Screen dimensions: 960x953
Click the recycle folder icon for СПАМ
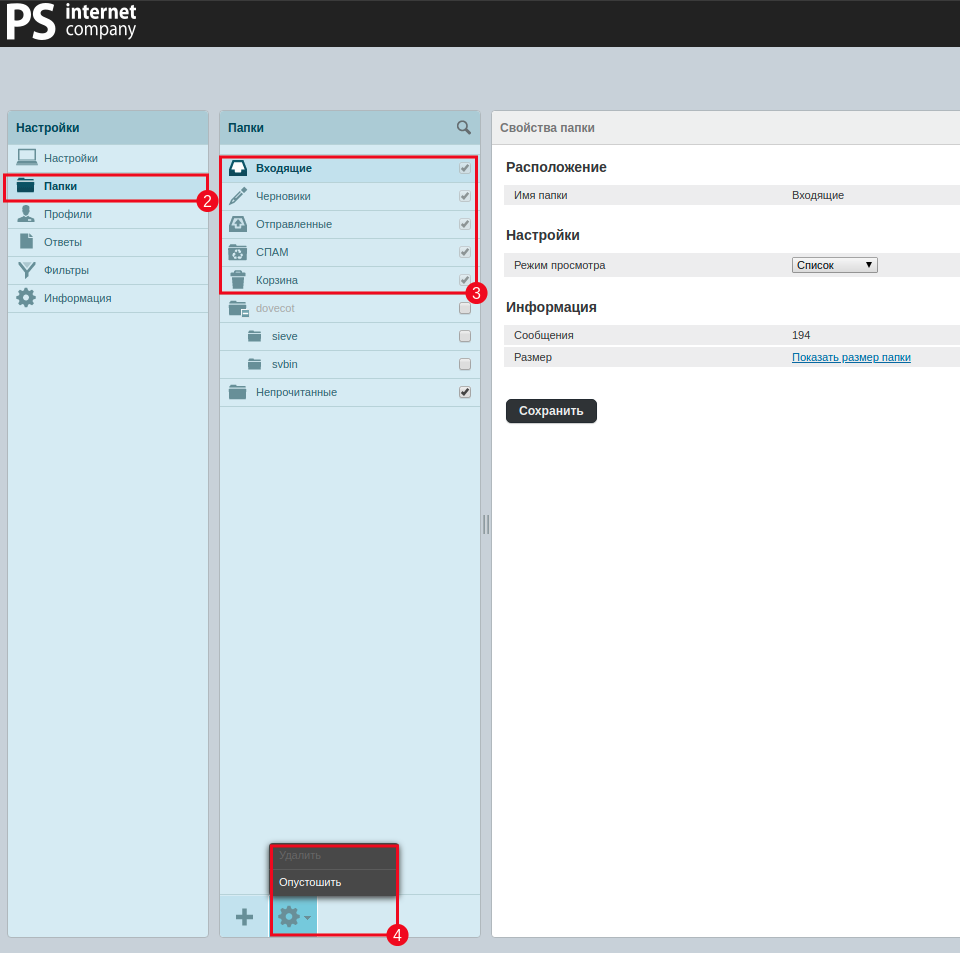point(238,252)
